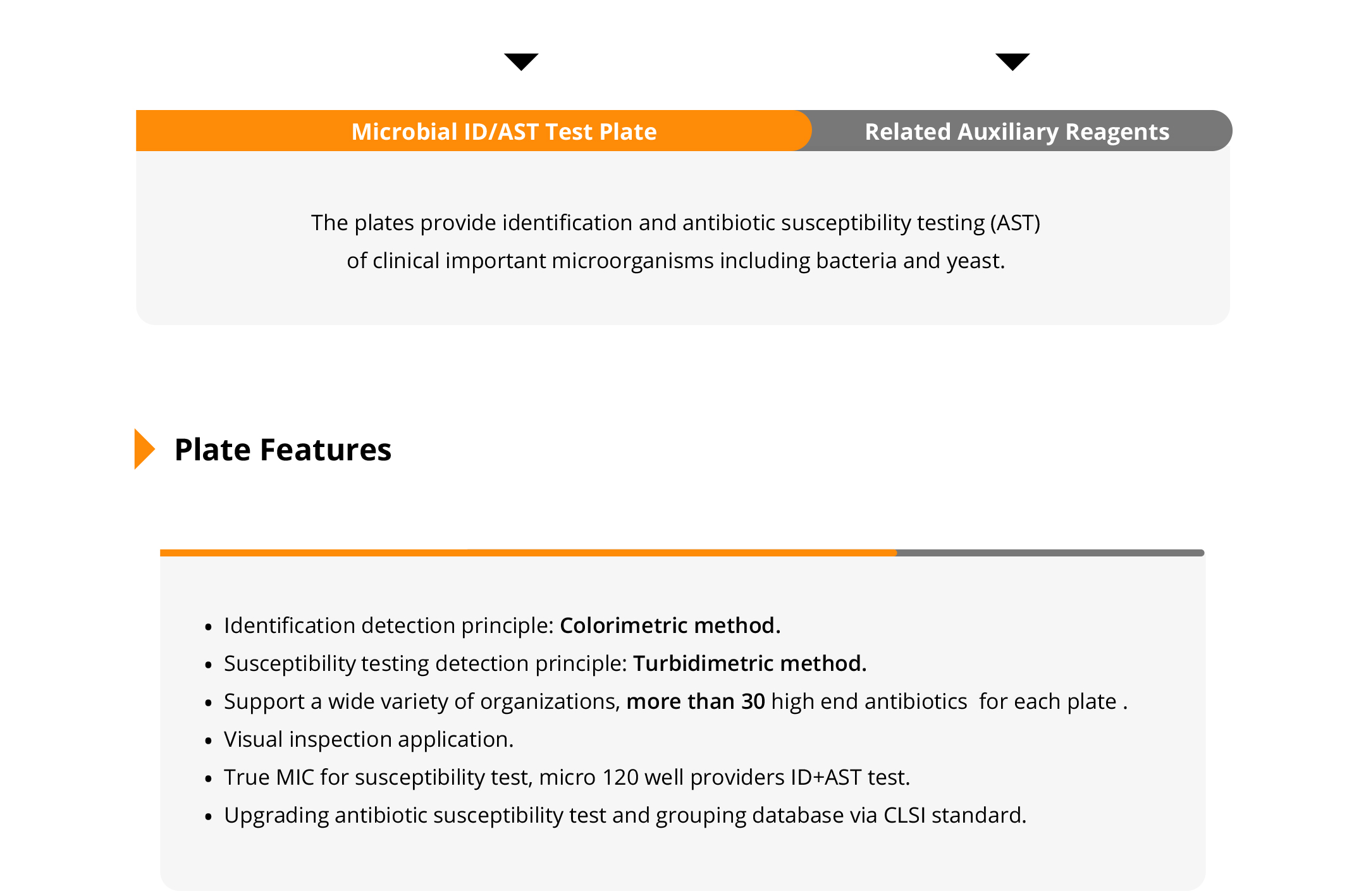Viewport: 1366px width, 896px height.
Task: Switch to Related Auxiliary Reagents tab
Action: [x=1017, y=132]
